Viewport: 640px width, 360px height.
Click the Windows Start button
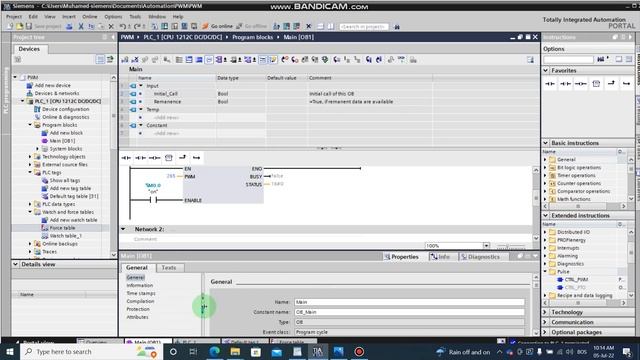9,351
